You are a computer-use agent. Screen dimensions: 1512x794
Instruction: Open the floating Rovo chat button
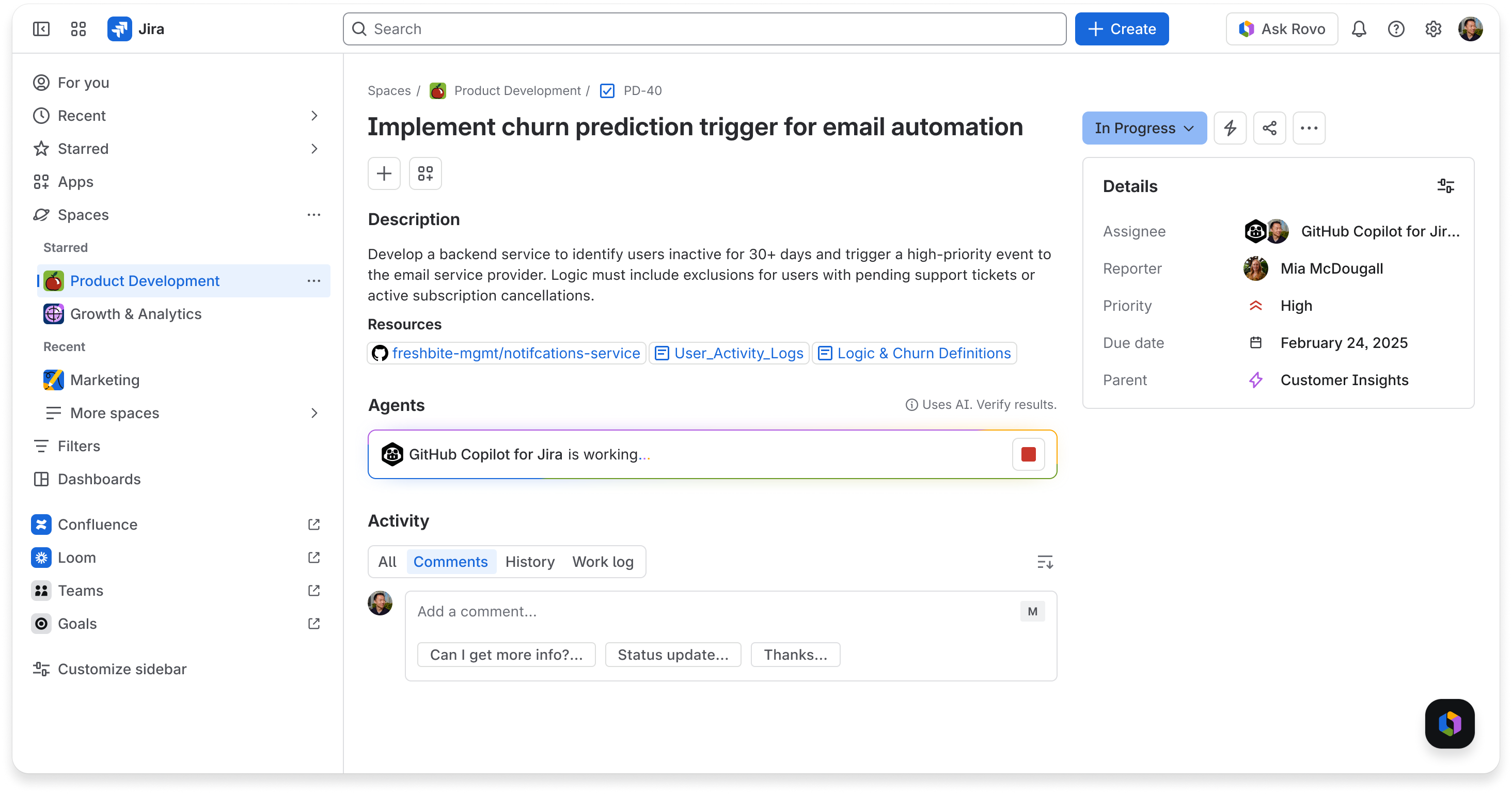[x=1449, y=724]
